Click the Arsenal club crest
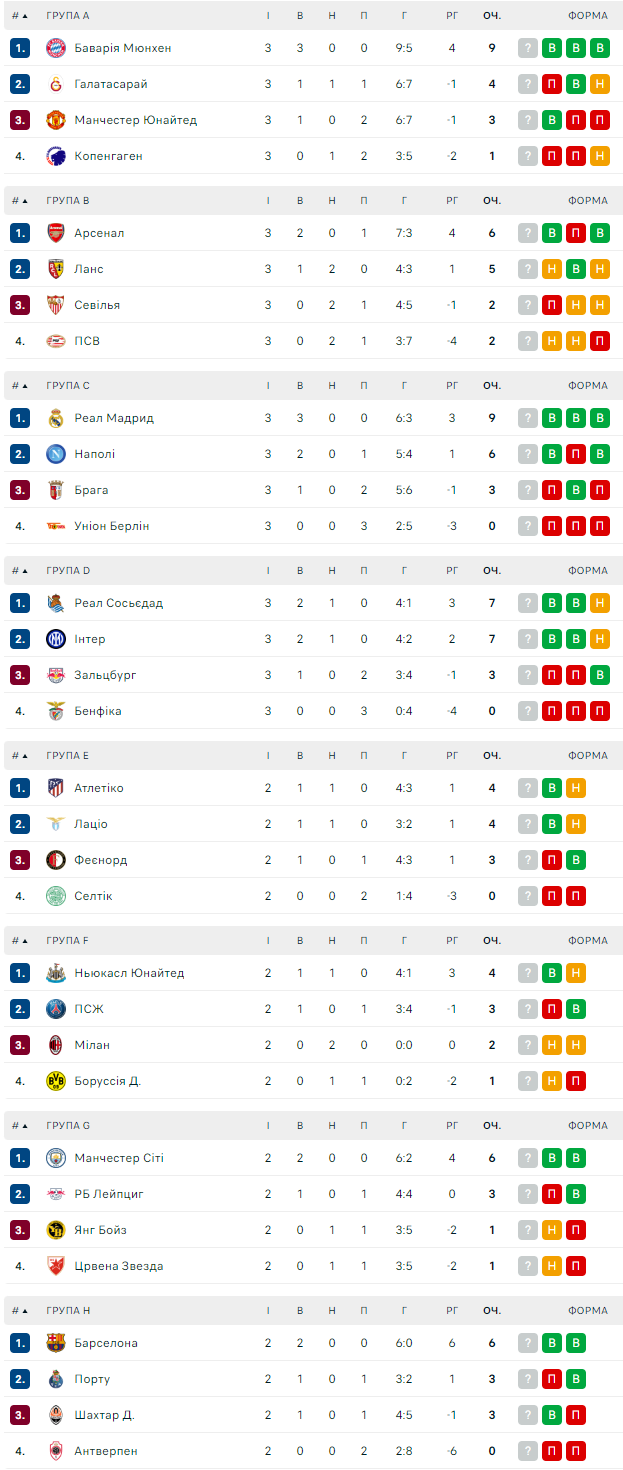Screen dimensions: 623x1470 56,233
